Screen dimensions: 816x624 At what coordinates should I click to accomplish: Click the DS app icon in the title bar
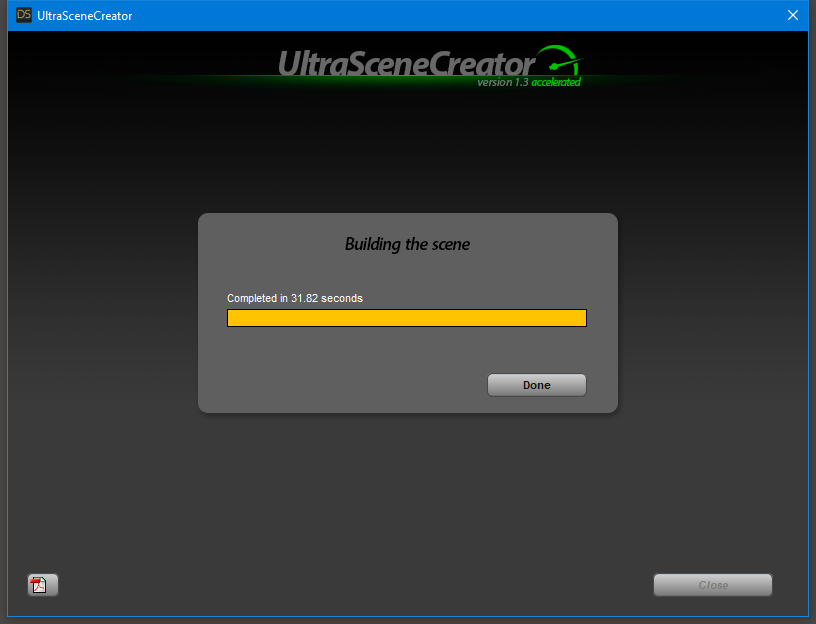pos(24,15)
